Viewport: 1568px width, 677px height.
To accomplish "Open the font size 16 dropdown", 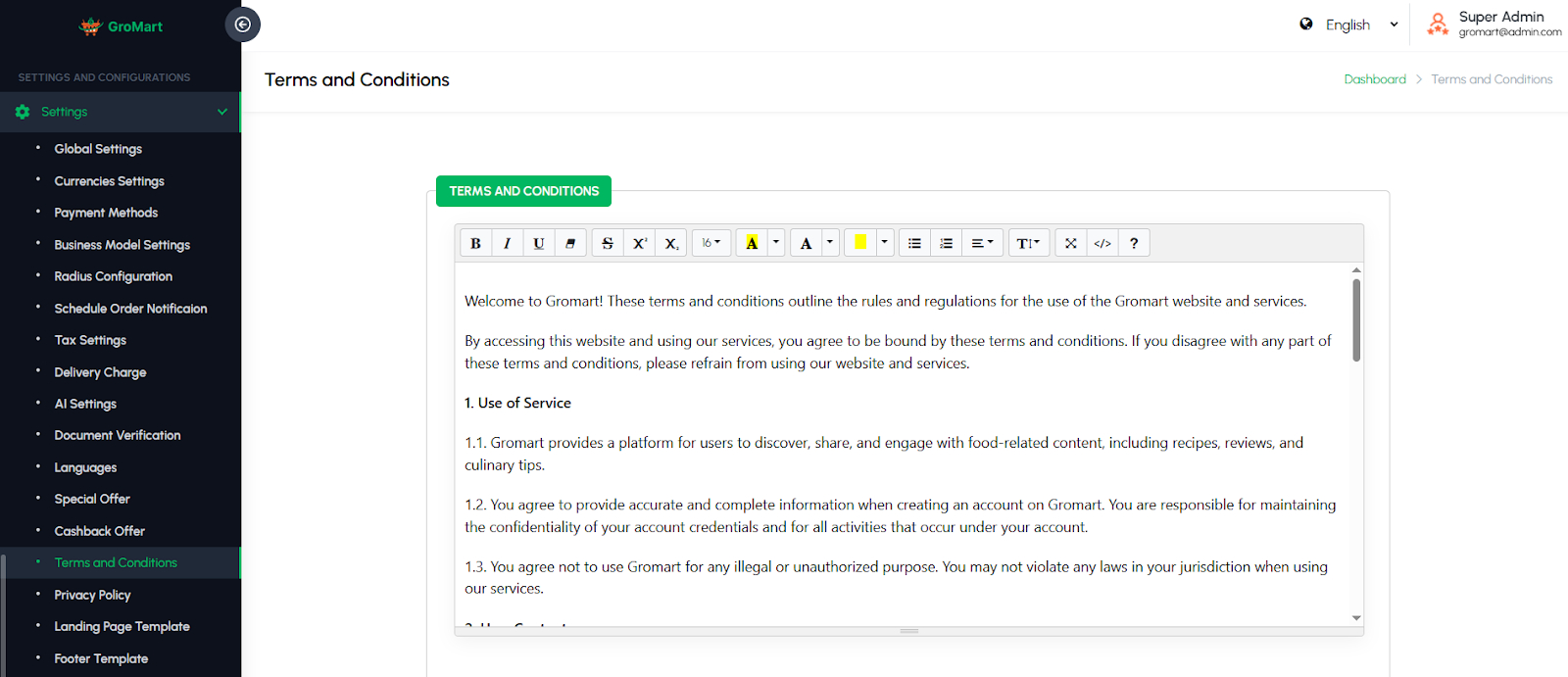I will (710, 243).
